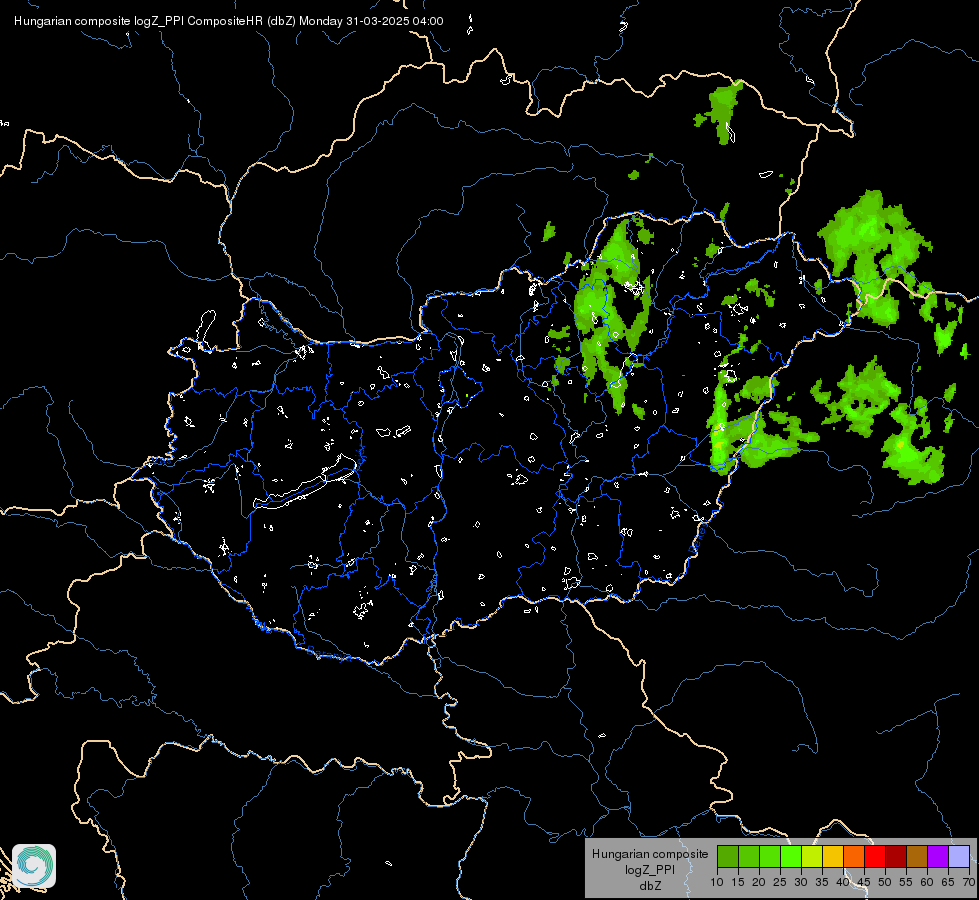Click the legend scale value '50'
This screenshot has height=900, width=979.
point(885,883)
